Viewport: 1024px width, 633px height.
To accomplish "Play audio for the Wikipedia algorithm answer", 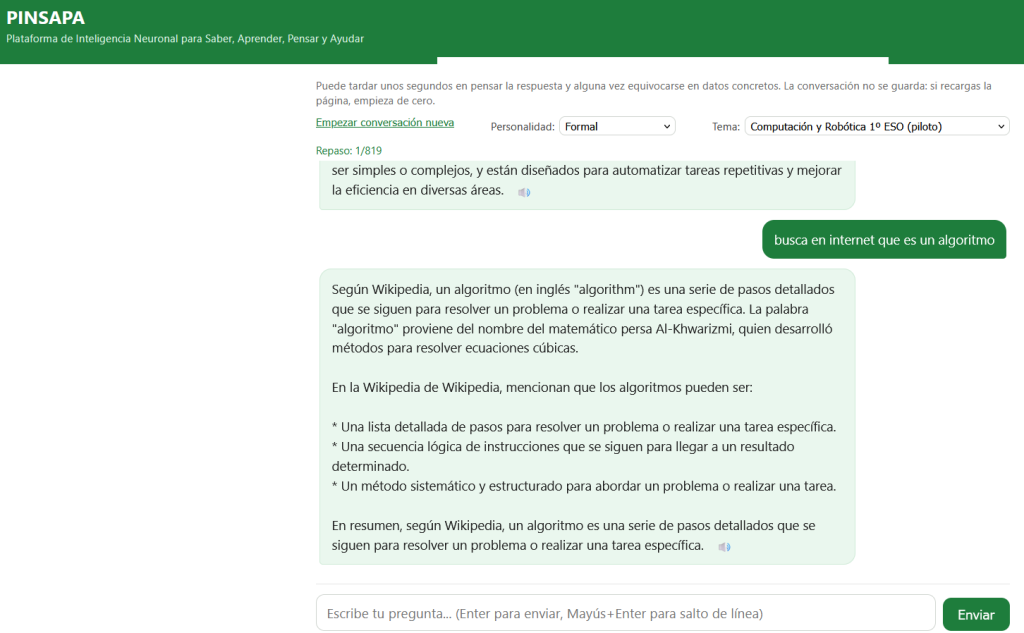I will click(724, 547).
